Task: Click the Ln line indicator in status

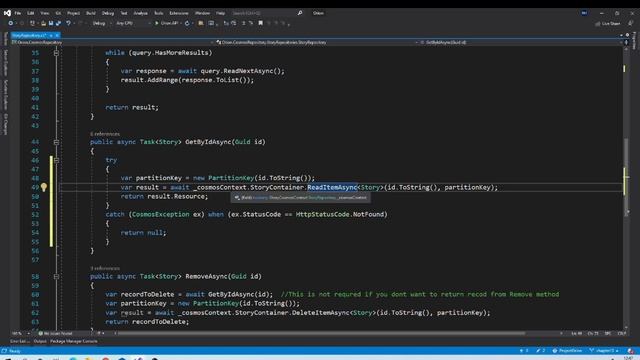Action: click(x=576, y=333)
